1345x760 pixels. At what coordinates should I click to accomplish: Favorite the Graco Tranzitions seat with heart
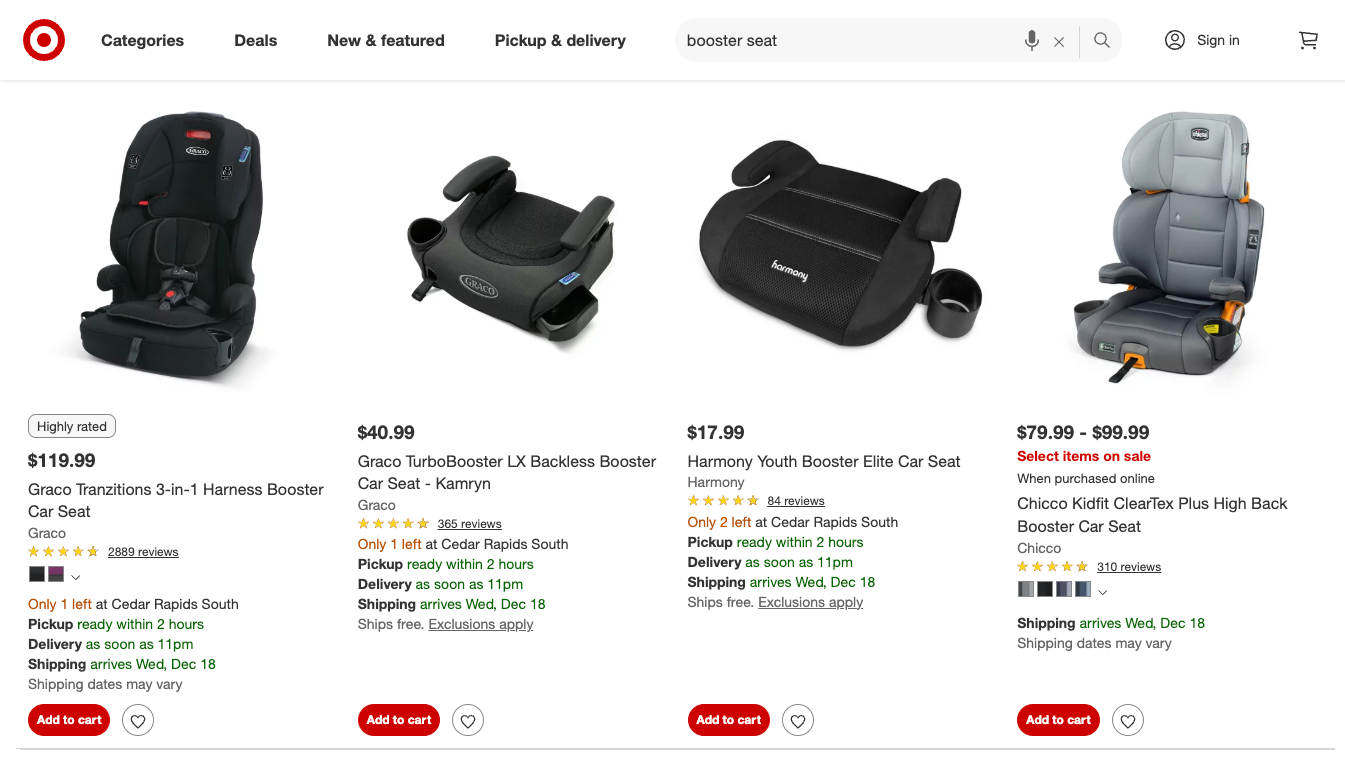138,720
